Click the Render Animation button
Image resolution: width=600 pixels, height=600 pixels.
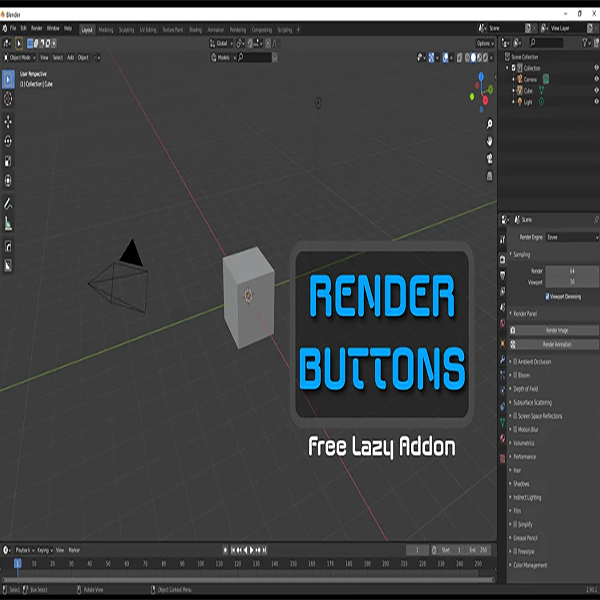pos(554,344)
